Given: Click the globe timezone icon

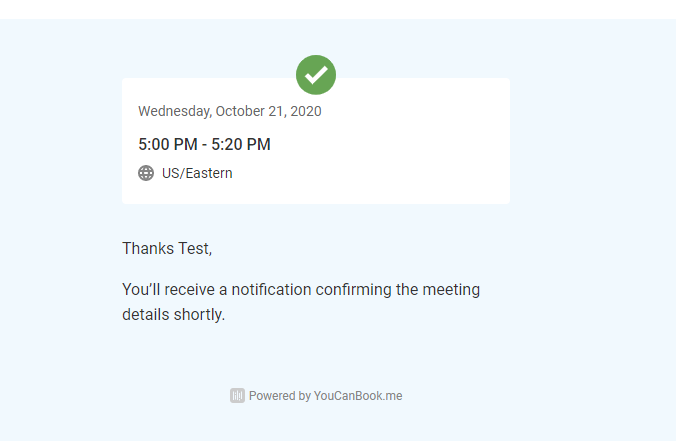Looking at the screenshot, I should pyautogui.click(x=146, y=173).
